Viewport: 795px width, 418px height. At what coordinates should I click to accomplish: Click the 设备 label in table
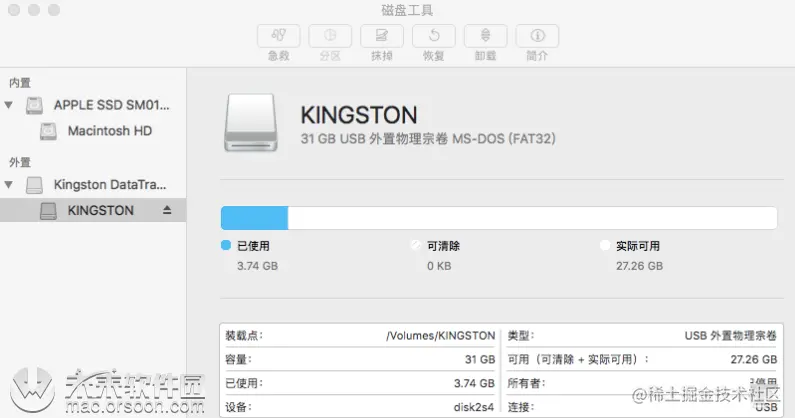click(238, 407)
